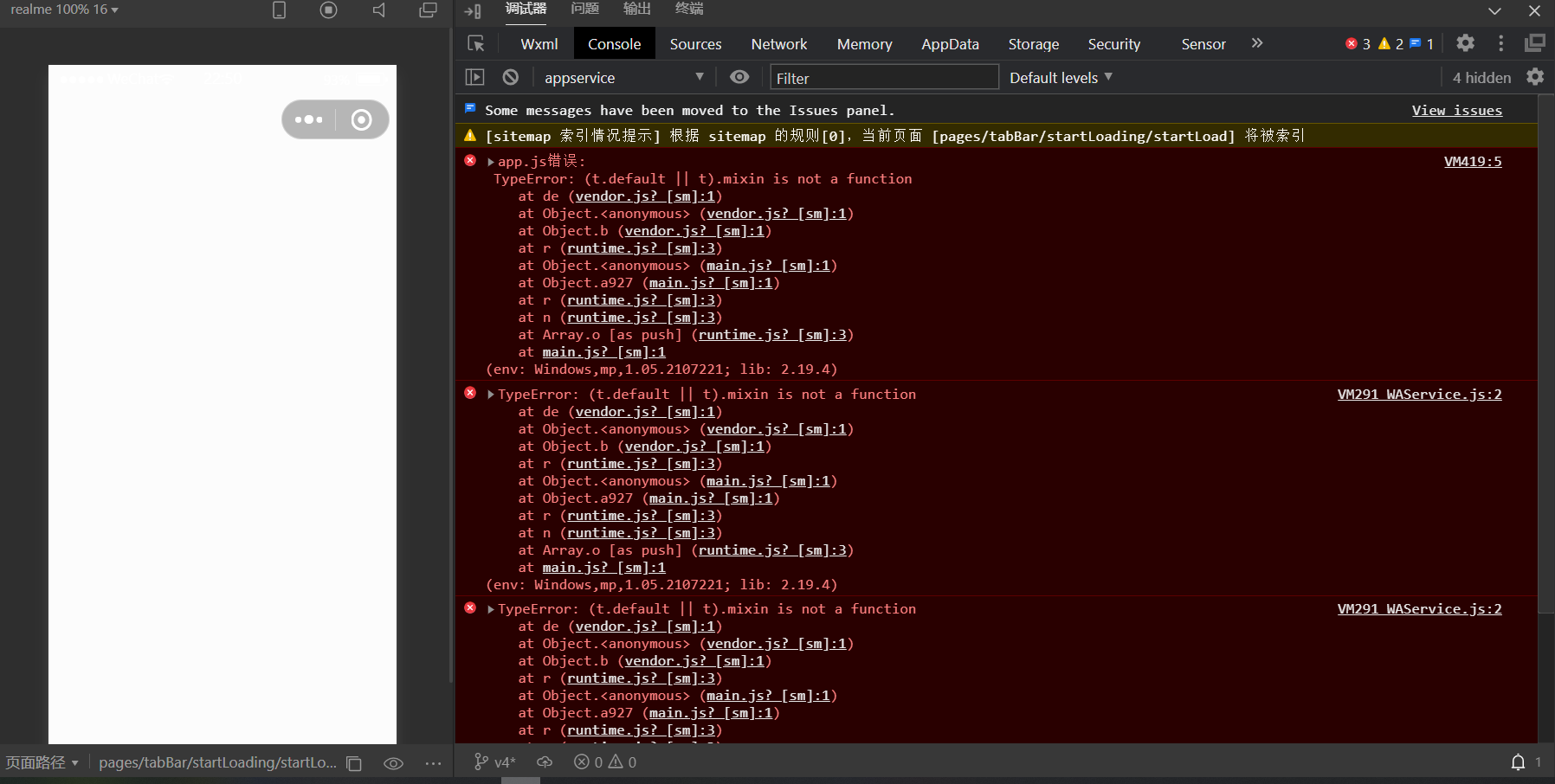Toggle the console sidebar panel icon

[x=475, y=77]
